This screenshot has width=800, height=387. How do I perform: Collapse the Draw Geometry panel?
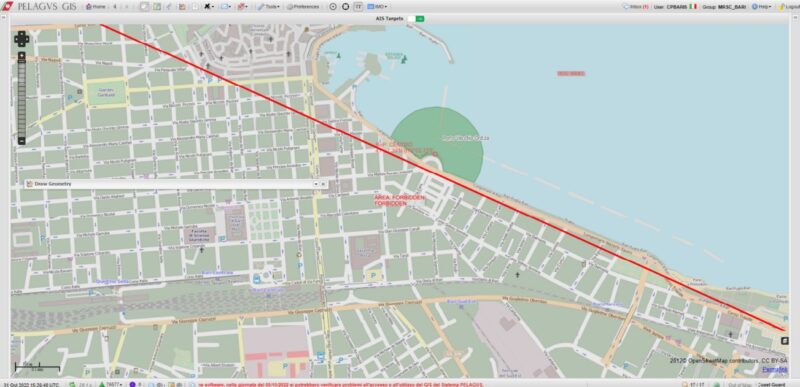[316, 184]
